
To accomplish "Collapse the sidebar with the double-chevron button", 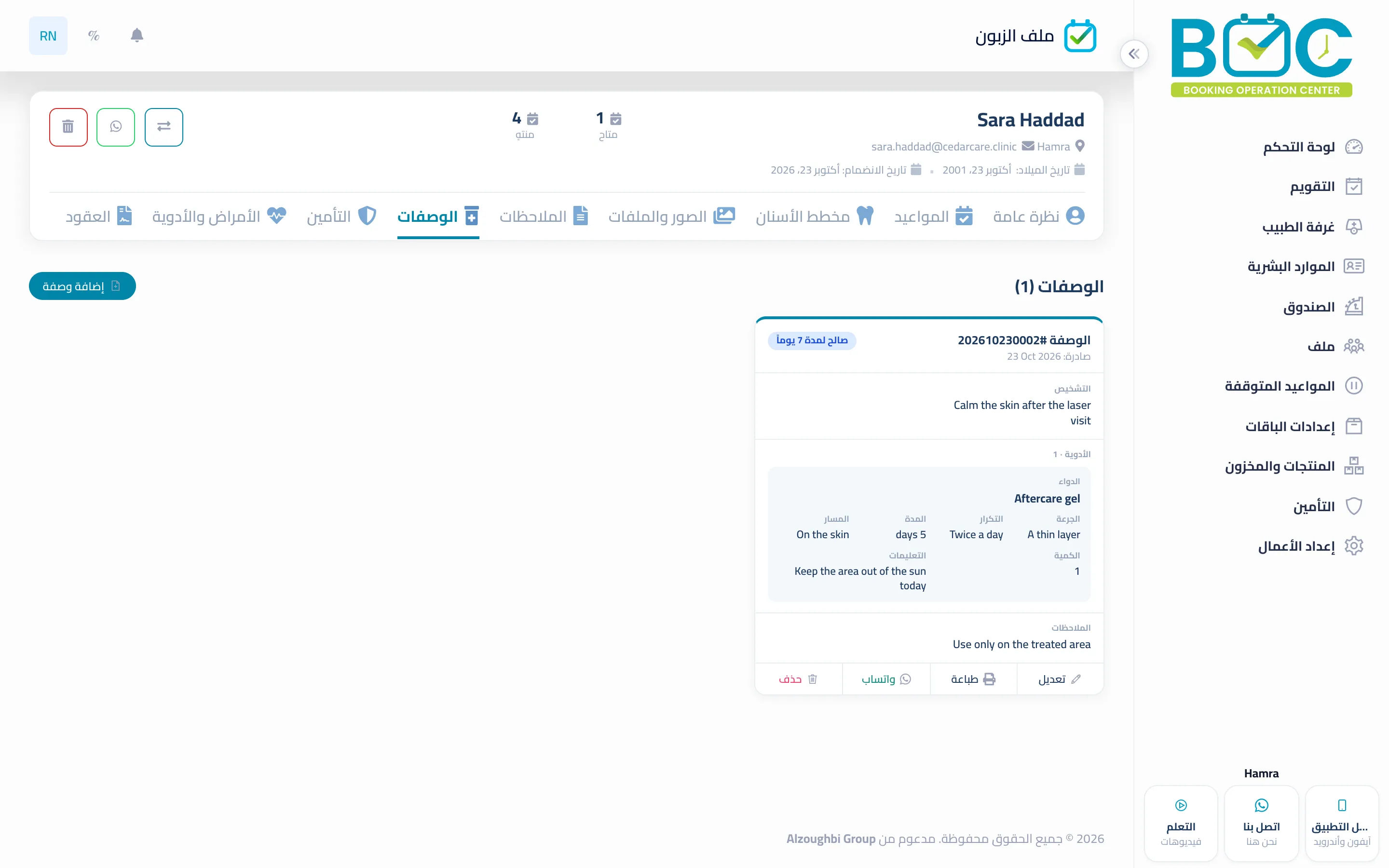I will (1133, 54).
